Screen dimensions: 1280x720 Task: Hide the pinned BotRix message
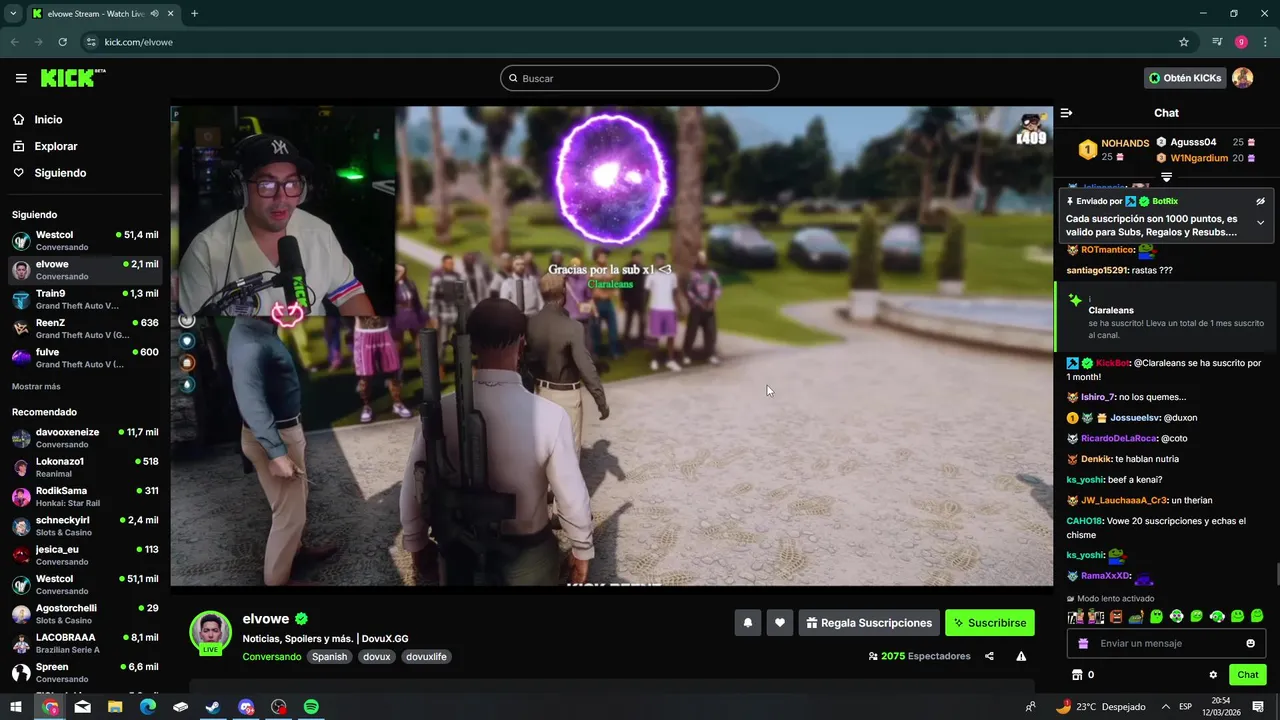1260,201
